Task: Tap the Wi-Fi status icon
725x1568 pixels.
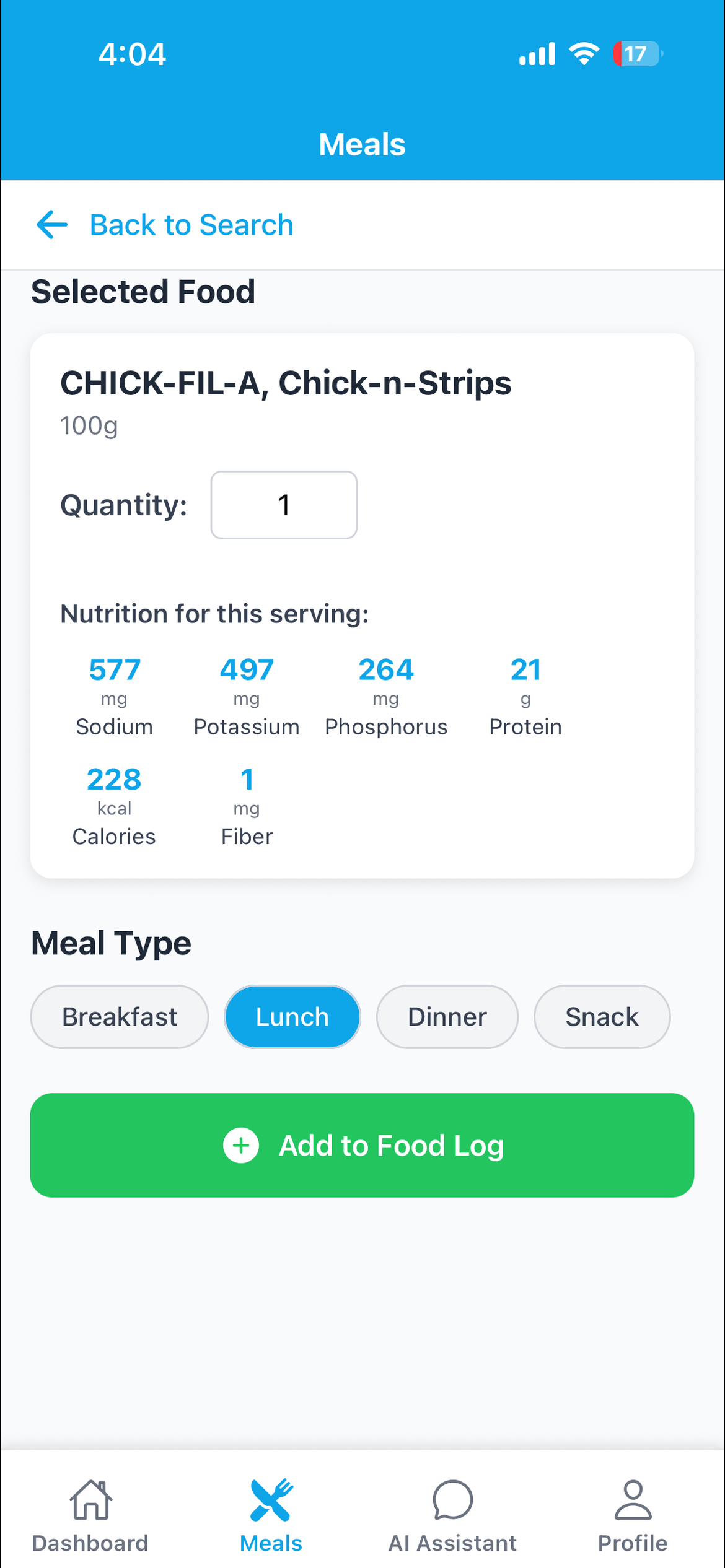Action: tap(584, 54)
